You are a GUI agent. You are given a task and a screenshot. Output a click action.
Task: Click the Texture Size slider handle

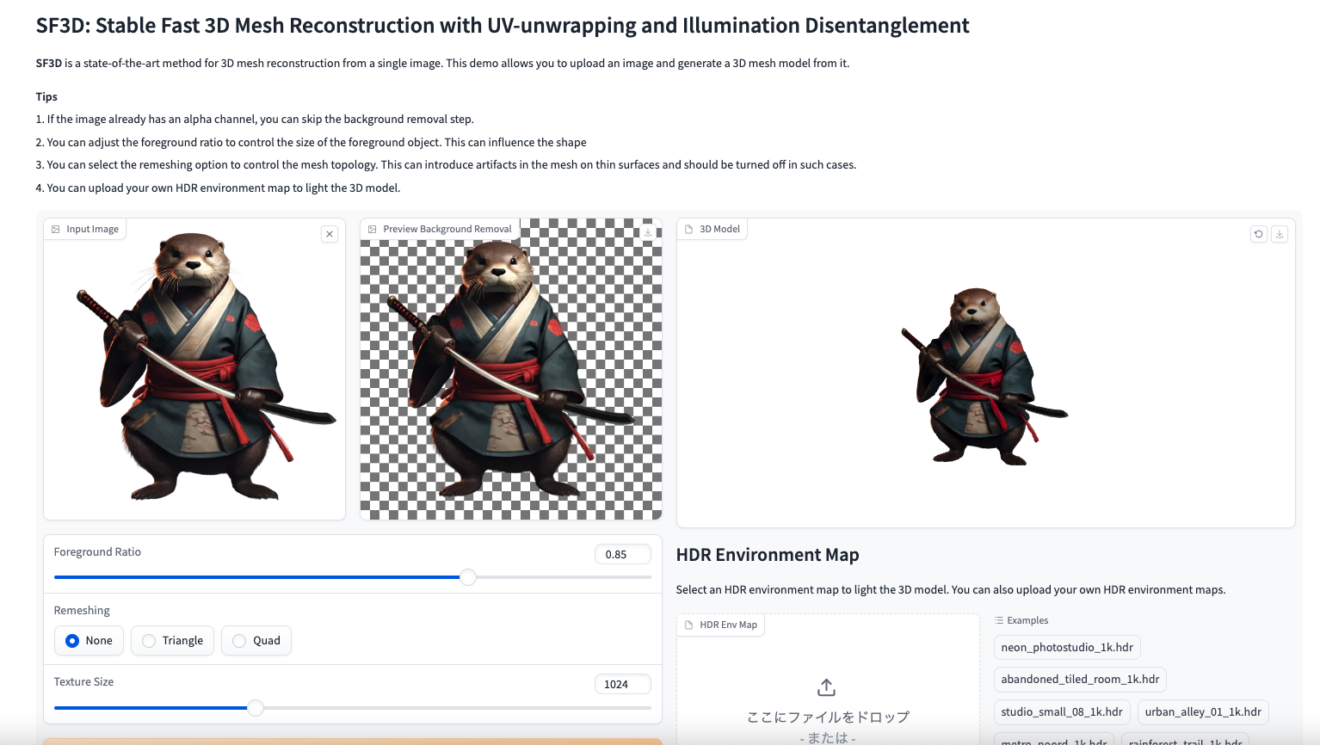(x=255, y=708)
